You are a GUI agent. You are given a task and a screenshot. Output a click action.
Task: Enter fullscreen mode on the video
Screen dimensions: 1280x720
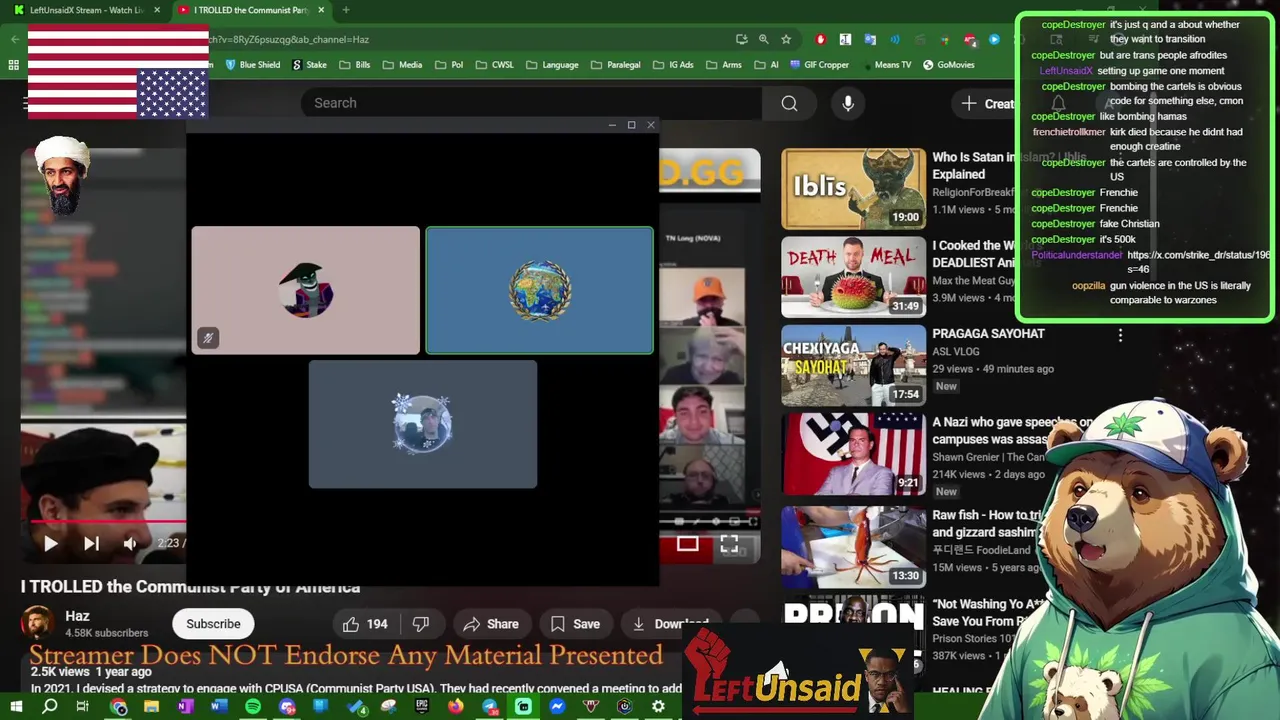point(729,543)
